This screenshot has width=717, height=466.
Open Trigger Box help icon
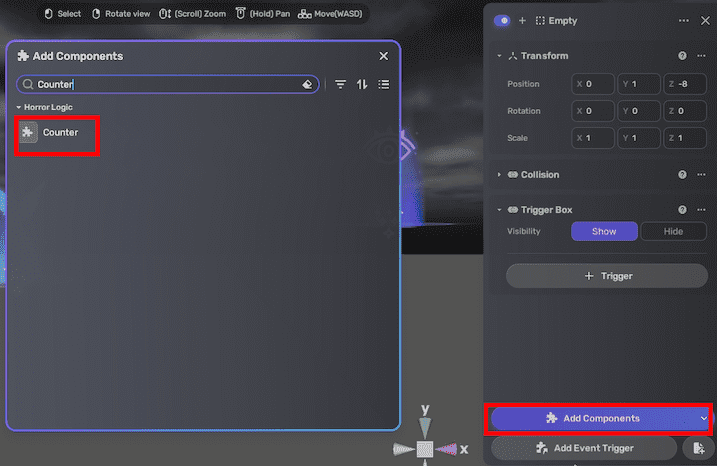[683, 210]
